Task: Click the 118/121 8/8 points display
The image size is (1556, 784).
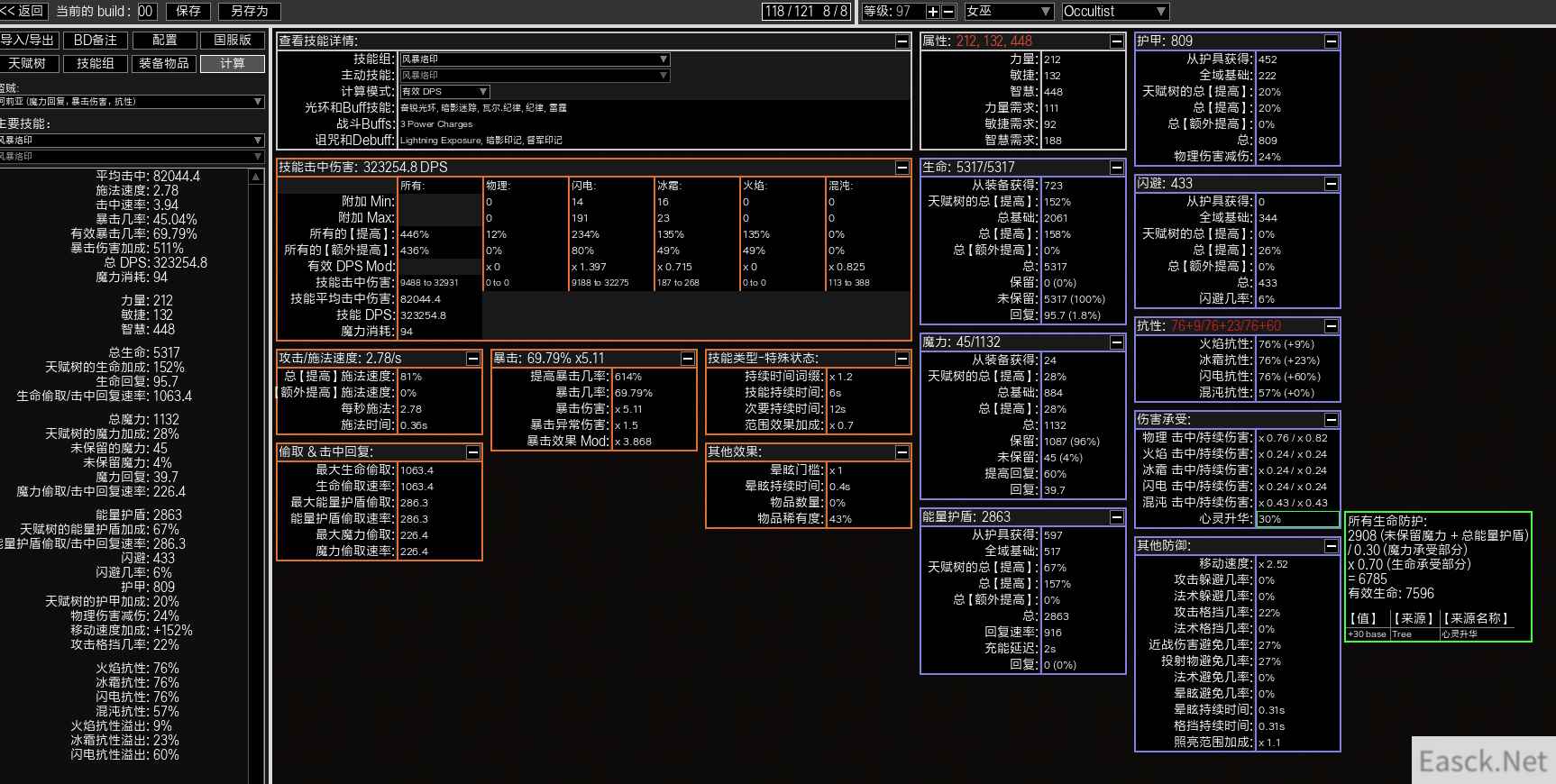Action: click(806, 12)
